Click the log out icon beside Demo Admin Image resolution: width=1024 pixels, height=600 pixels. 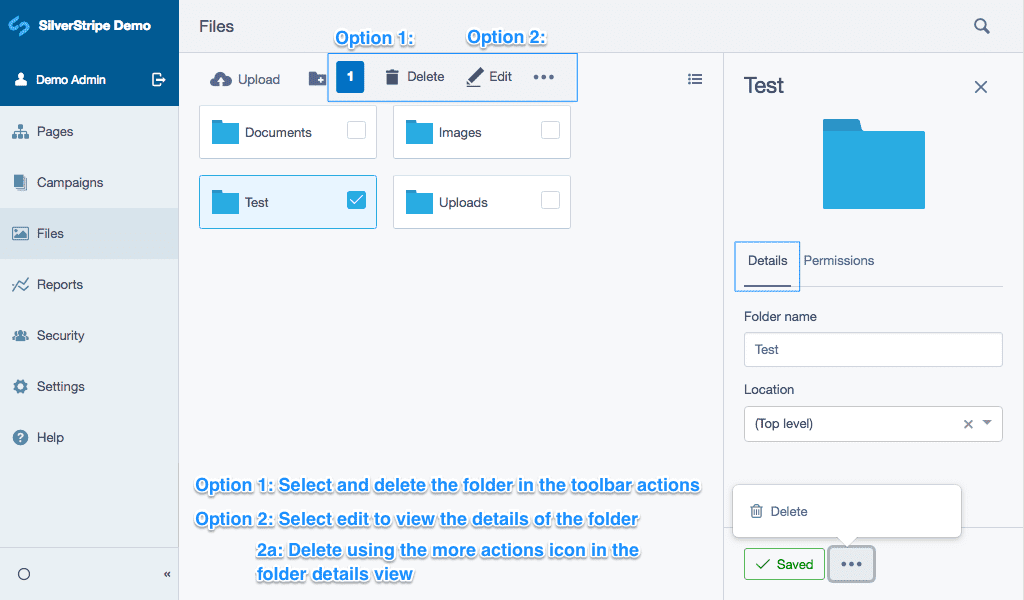point(158,80)
